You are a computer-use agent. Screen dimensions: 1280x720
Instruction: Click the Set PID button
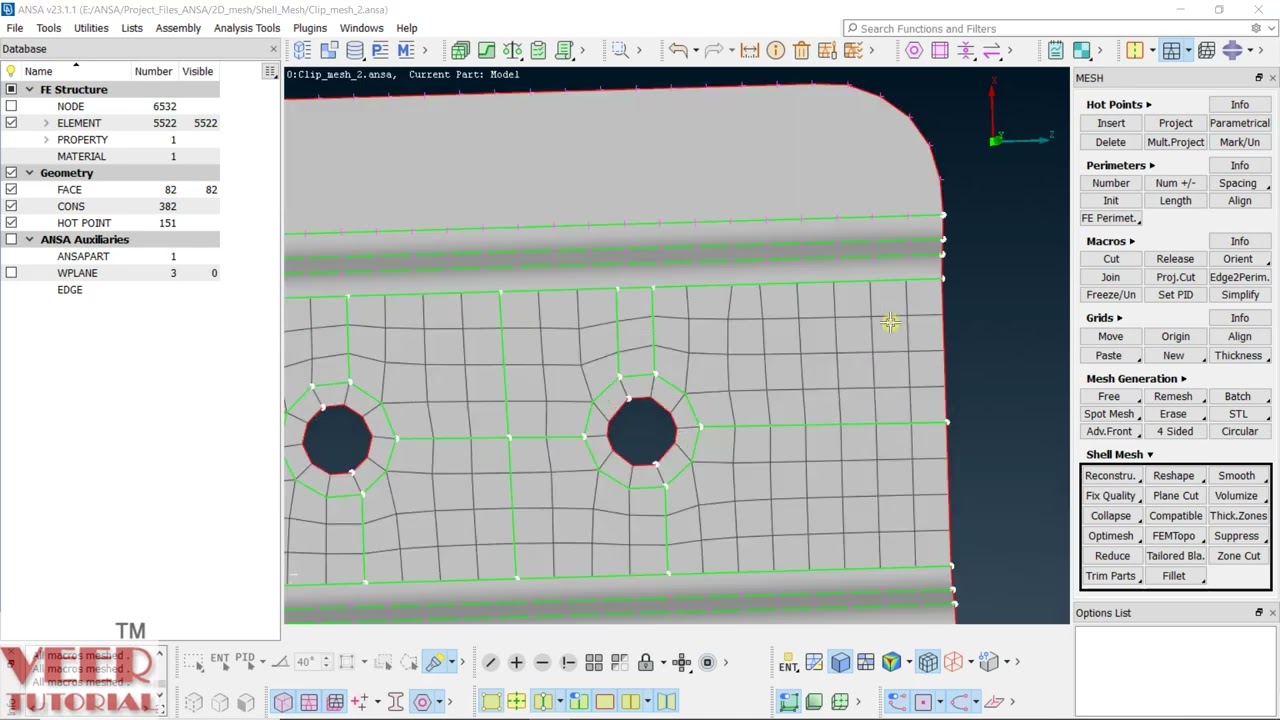tap(1176, 295)
